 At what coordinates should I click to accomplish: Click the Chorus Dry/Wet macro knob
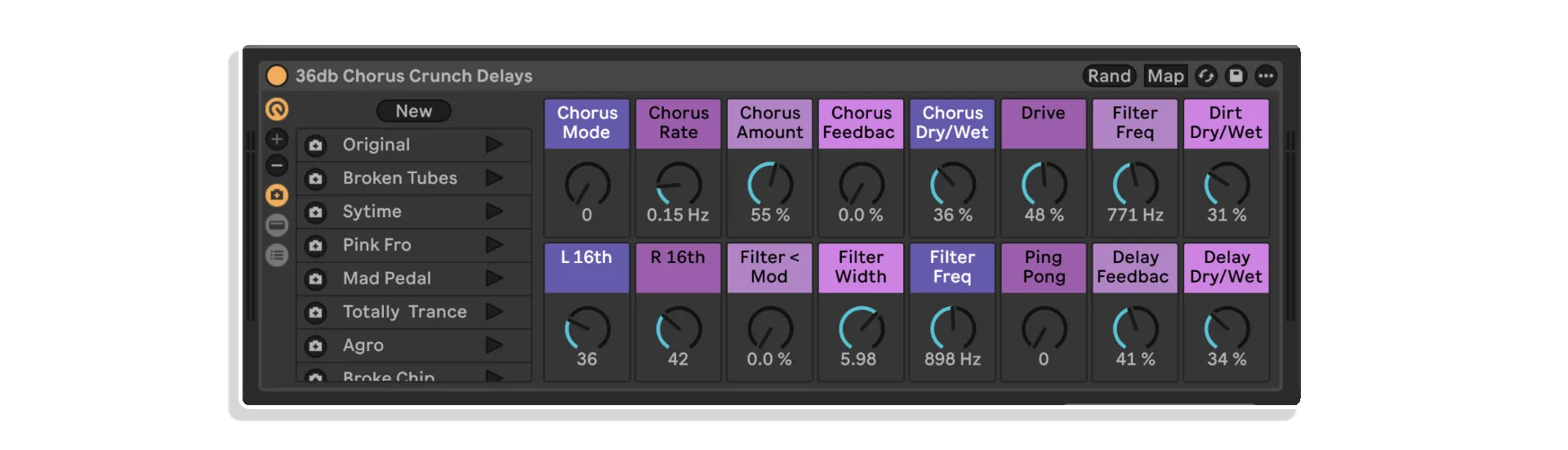pos(953,185)
